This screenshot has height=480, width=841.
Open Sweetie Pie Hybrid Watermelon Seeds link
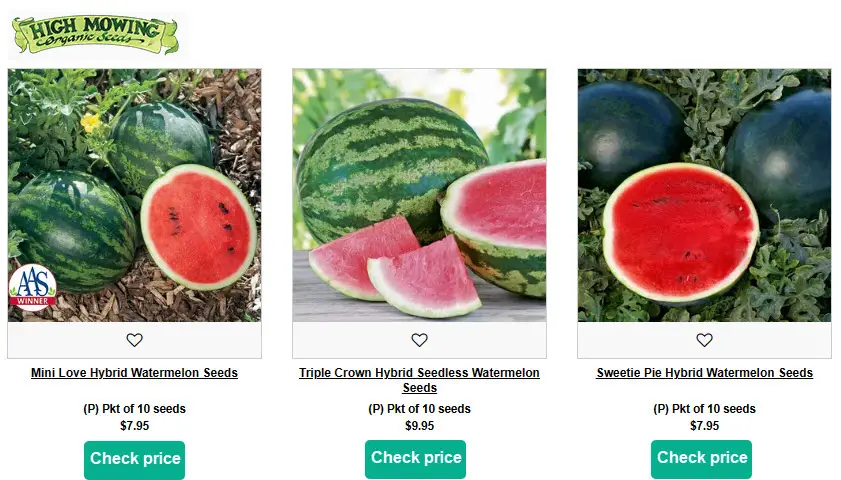pyautogui.click(x=705, y=373)
